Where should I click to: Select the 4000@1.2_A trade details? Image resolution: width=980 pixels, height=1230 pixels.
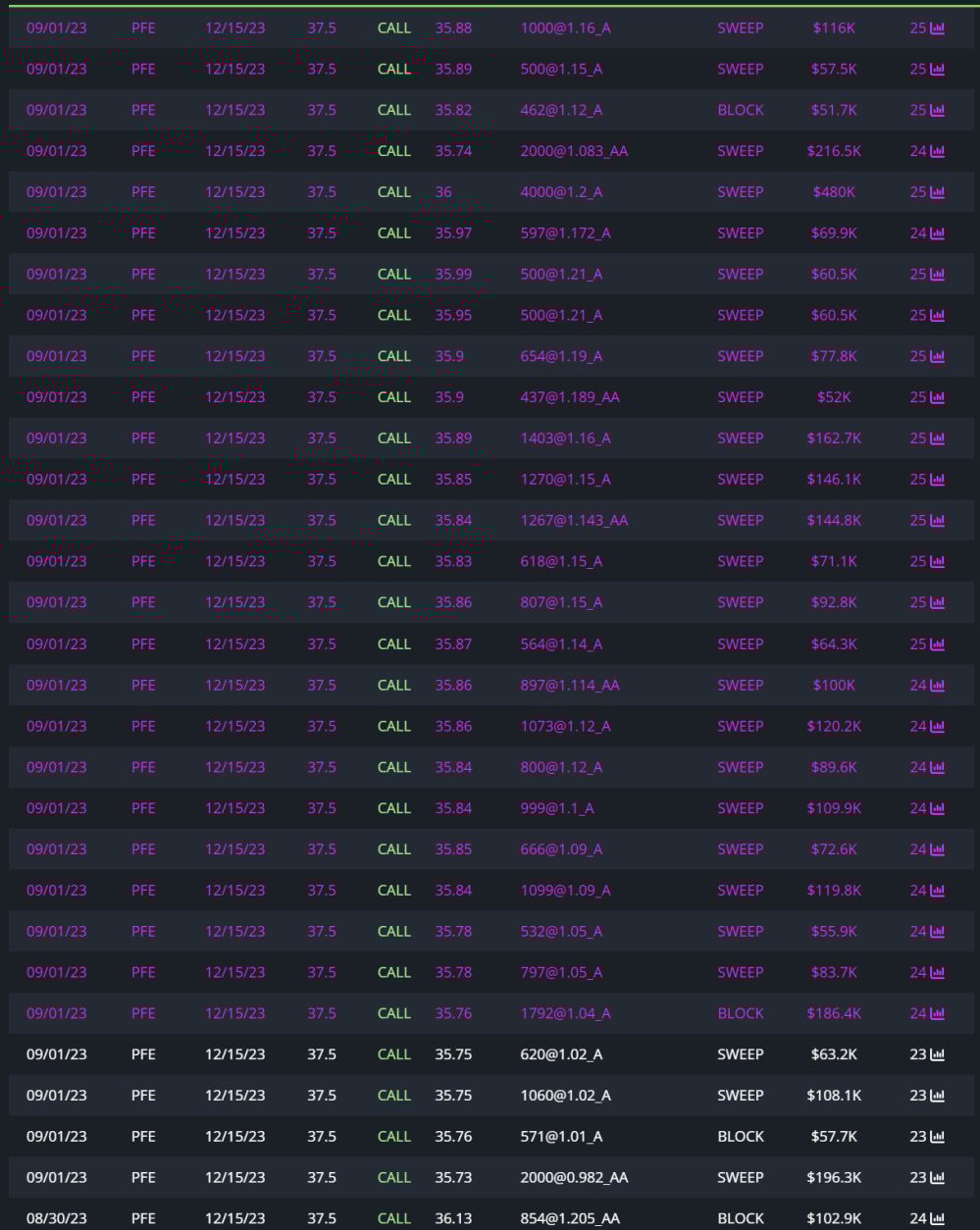point(561,192)
